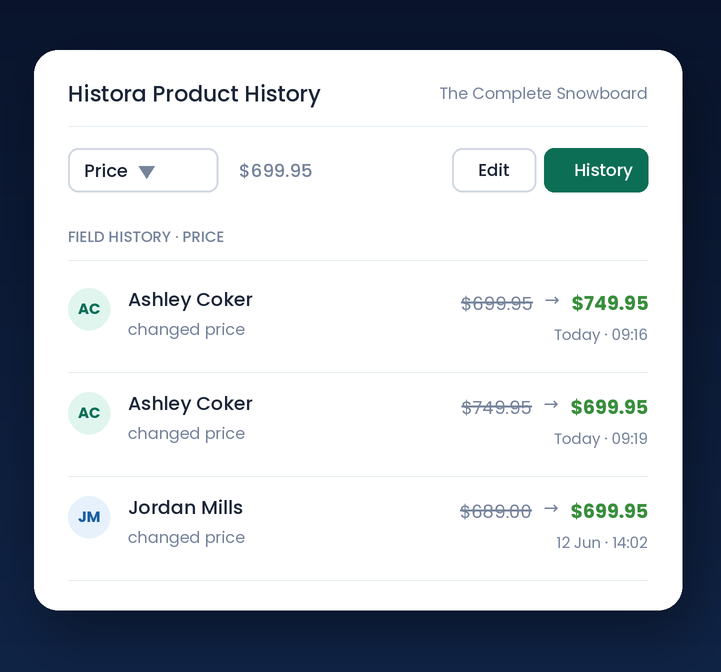
Task: Select the first Ashley Coker name
Action: point(190,300)
